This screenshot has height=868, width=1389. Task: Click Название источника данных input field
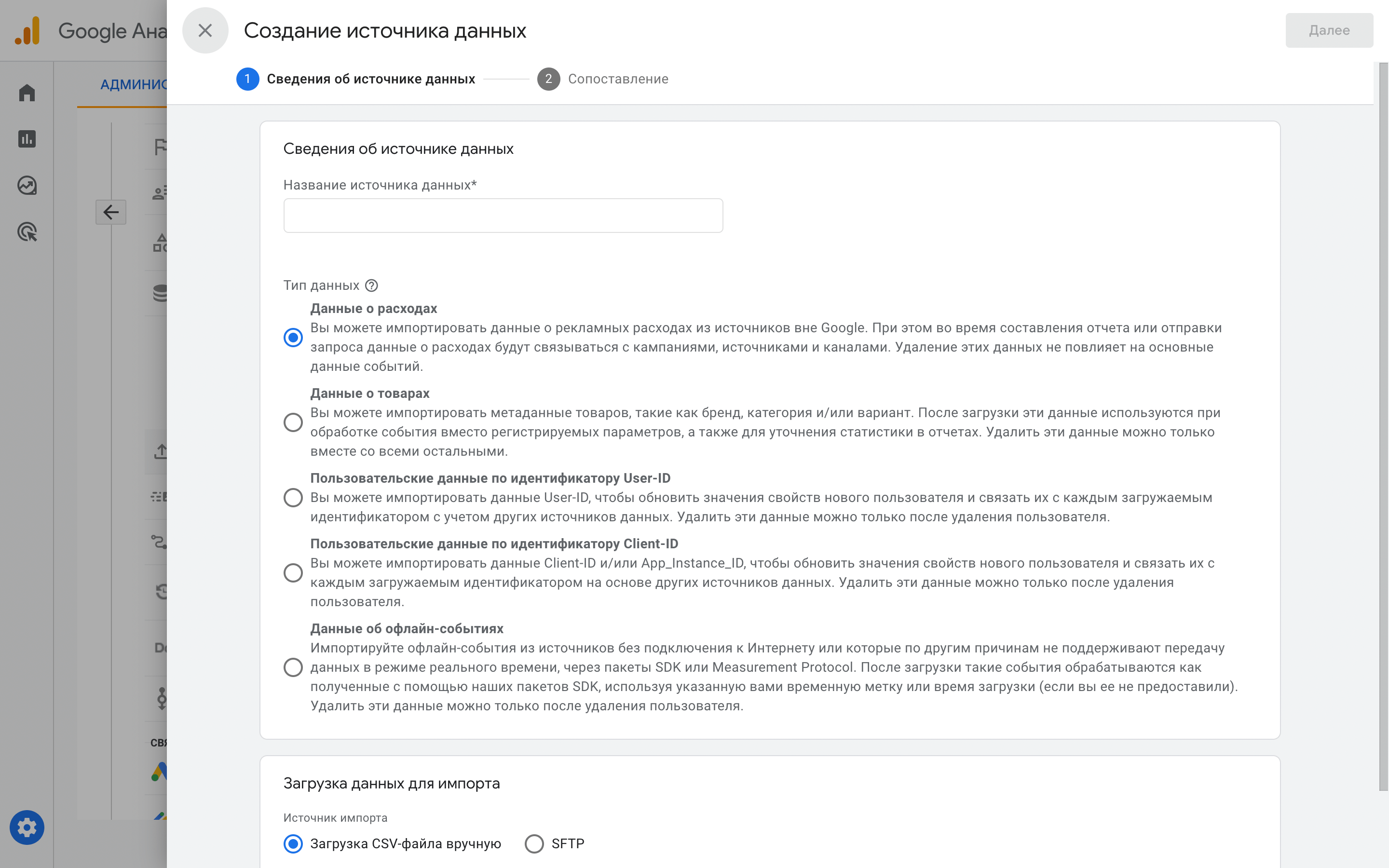503,214
